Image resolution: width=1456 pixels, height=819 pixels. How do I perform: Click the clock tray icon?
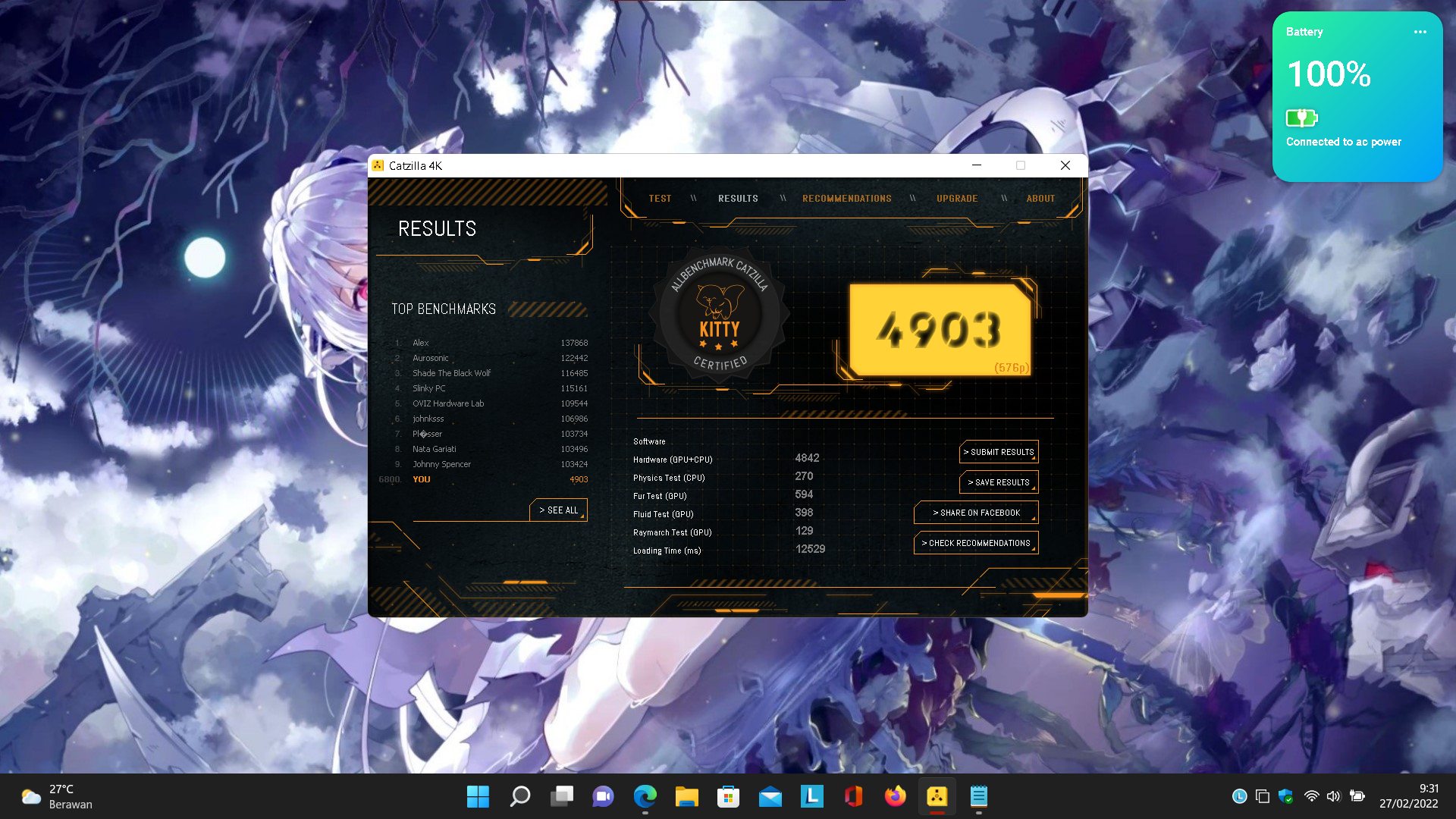pos(1240,796)
